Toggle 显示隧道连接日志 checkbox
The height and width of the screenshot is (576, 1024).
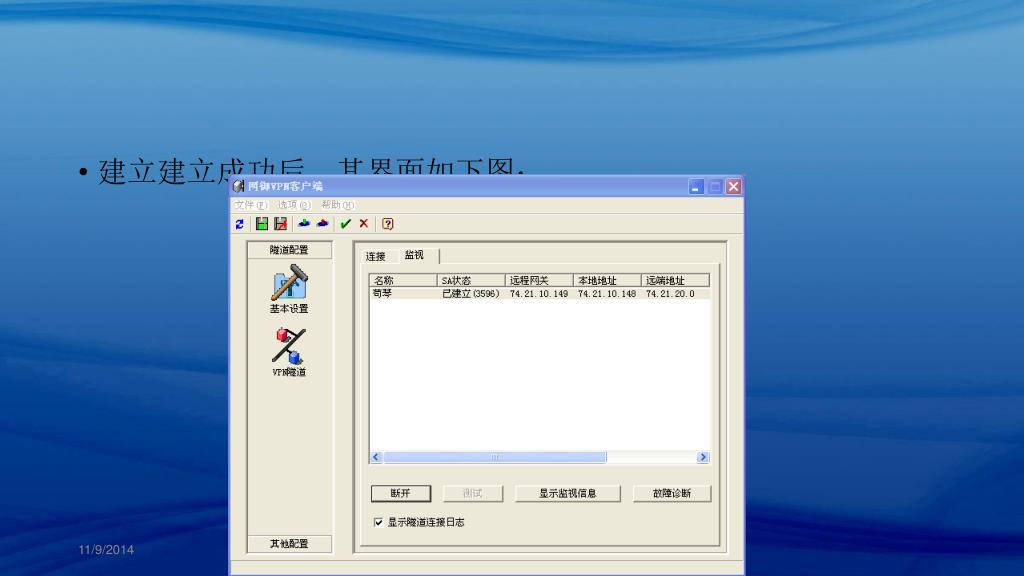point(378,522)
